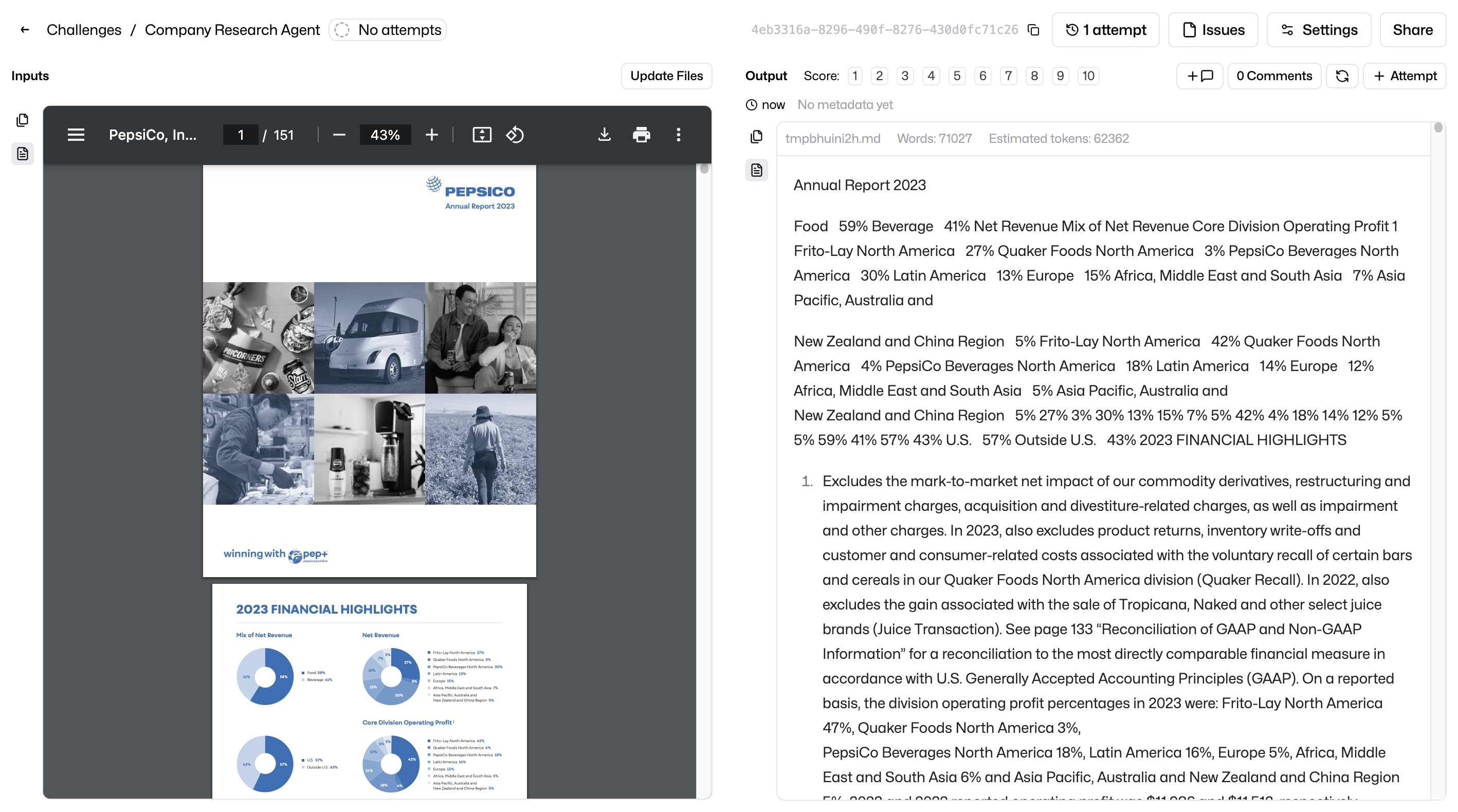Open the Settings panel

pyautogui.click(x=1330, y=29)
